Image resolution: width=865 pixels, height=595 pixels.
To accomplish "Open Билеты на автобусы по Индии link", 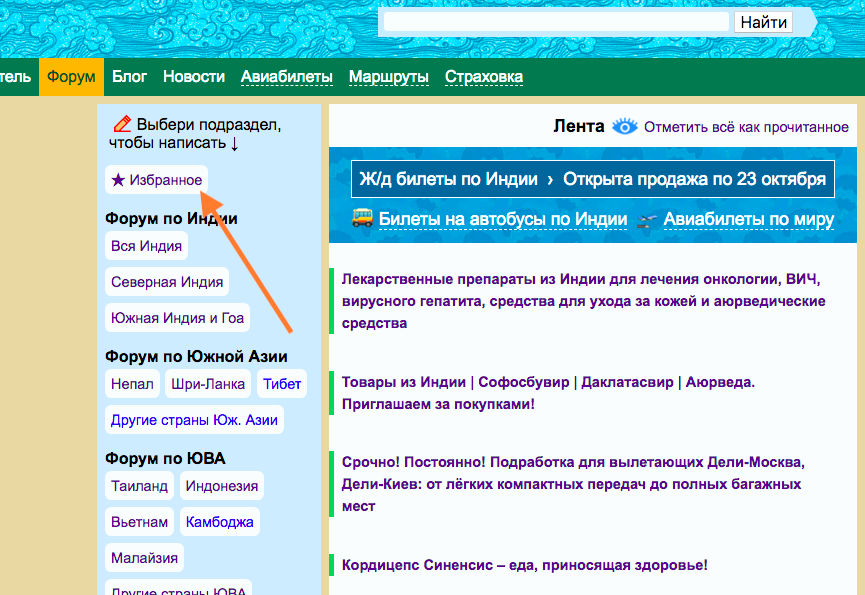I will click(503, 220).
